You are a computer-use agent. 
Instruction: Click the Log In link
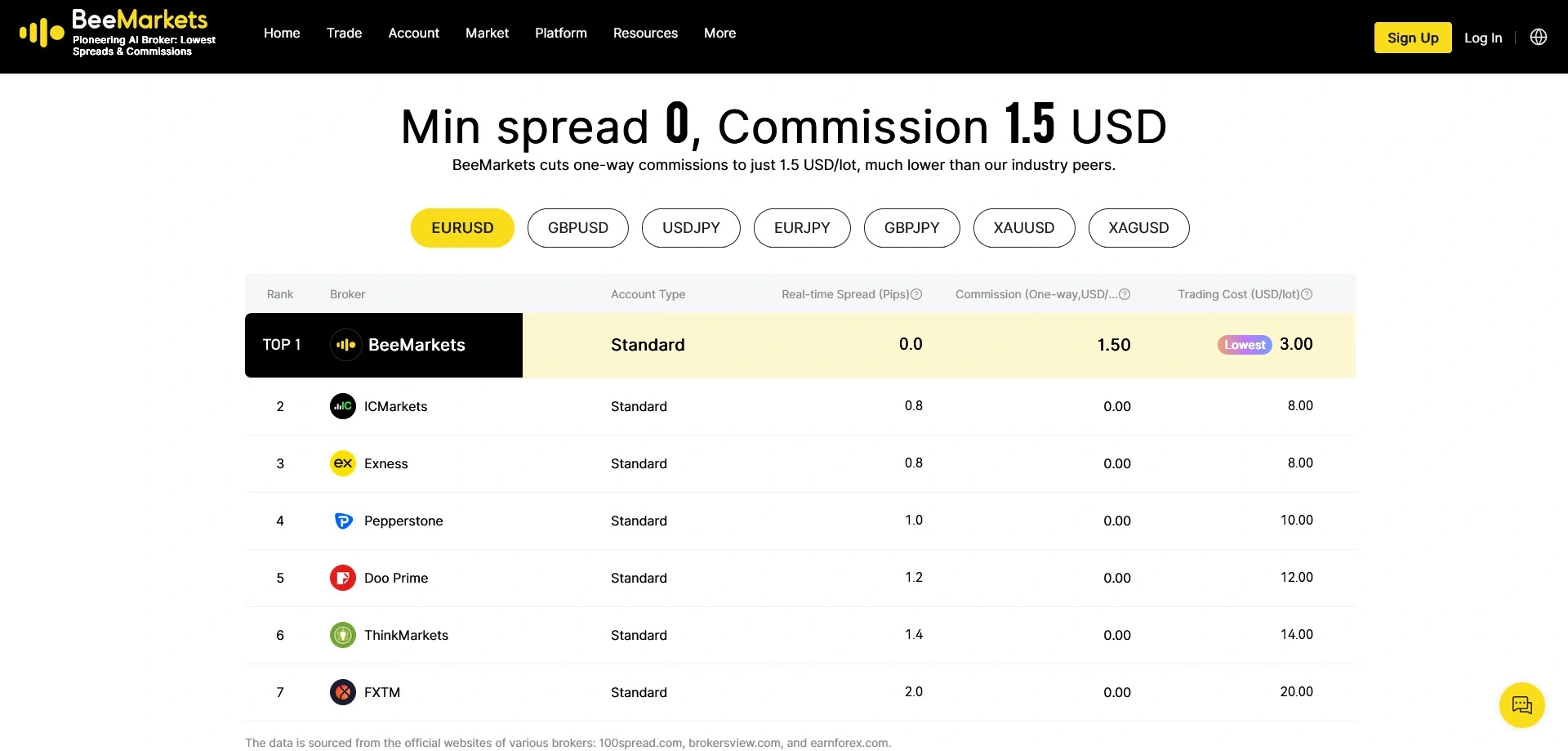tap(1482, 38)
